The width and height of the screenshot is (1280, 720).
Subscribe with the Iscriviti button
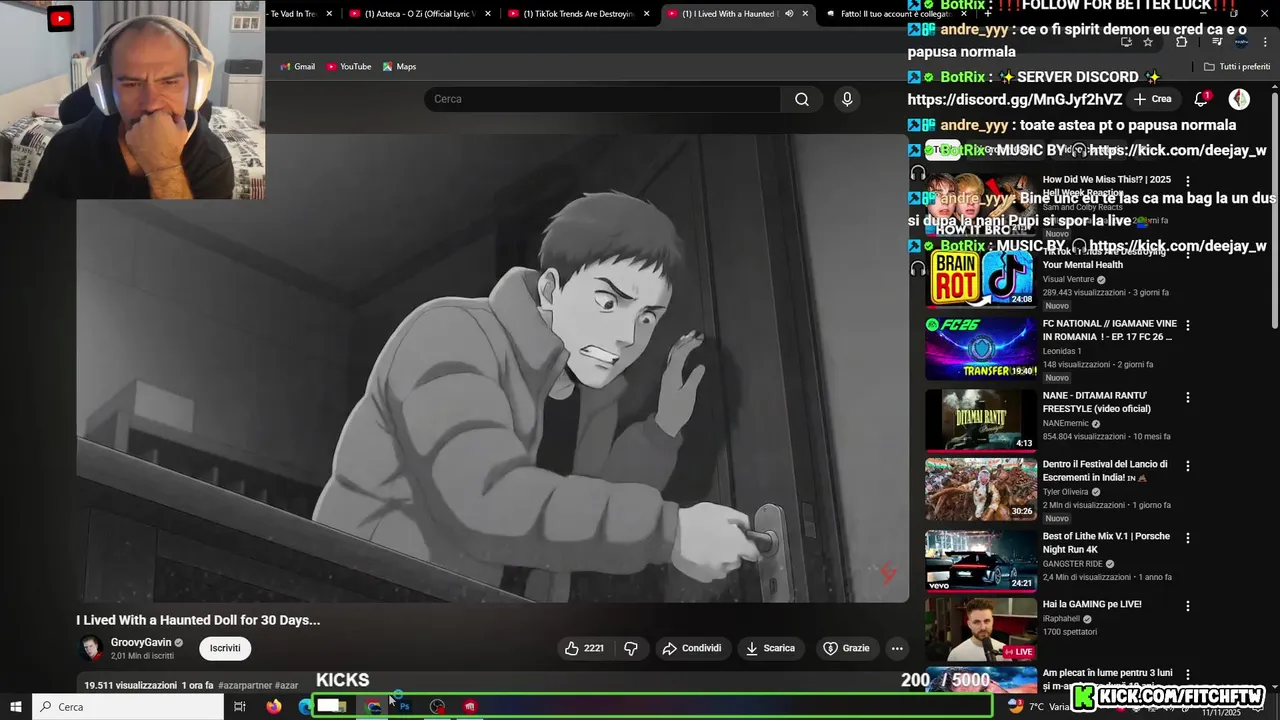coord(225,648)
